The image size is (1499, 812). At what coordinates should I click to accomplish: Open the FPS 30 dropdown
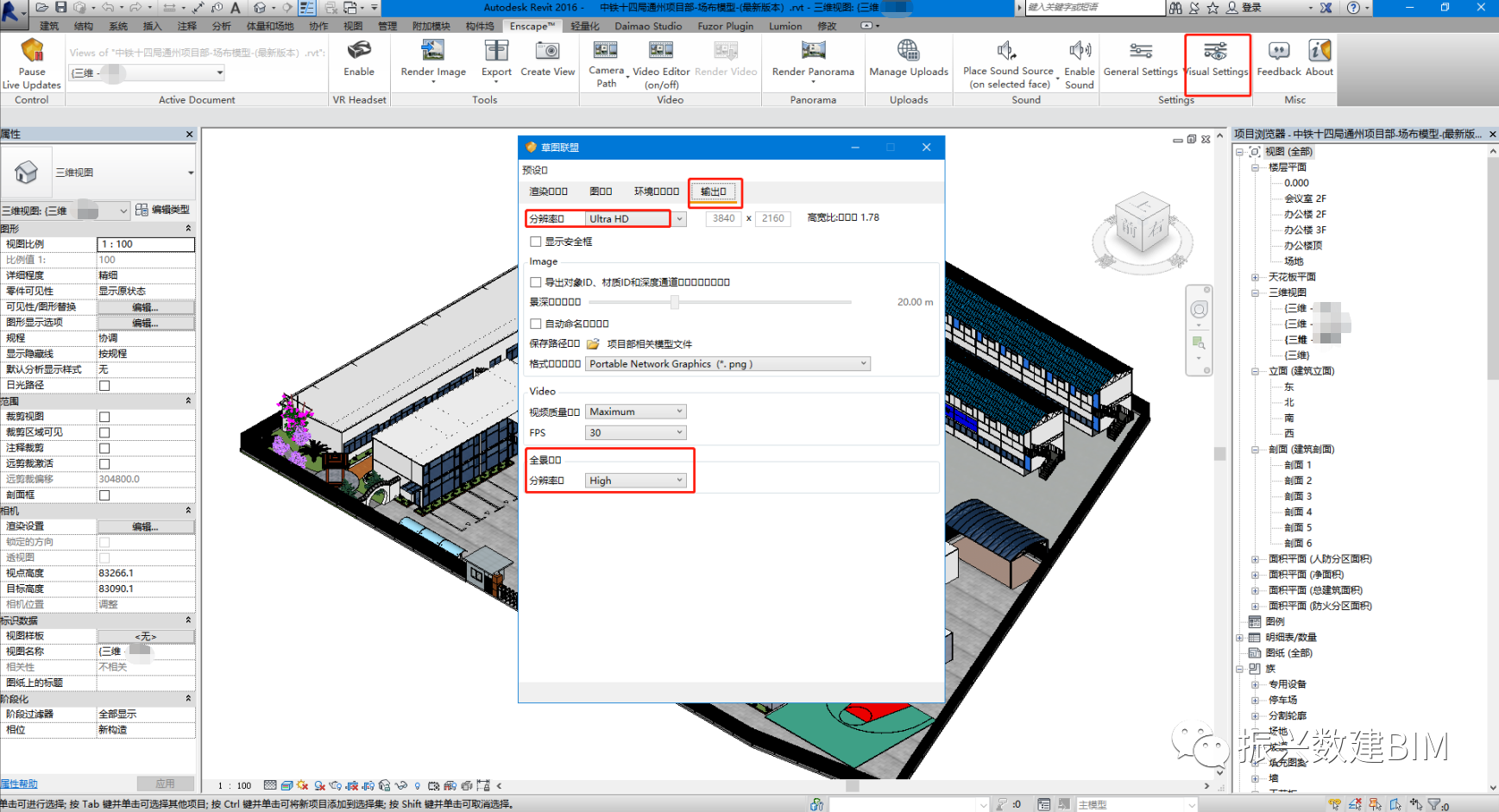[636, 433]
